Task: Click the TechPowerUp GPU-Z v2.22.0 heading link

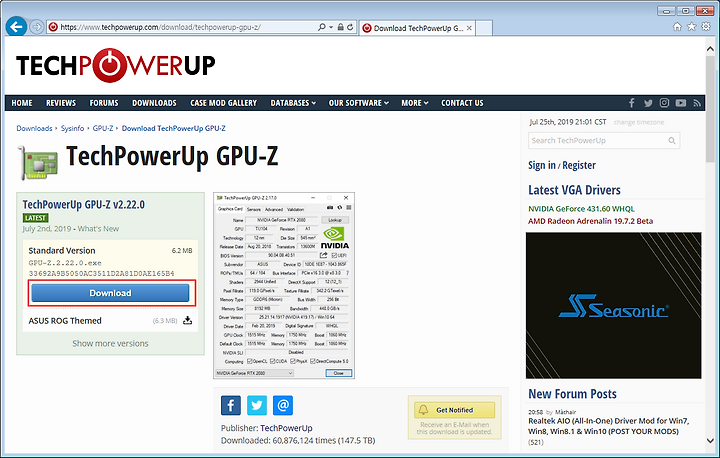Action: point(84,204)
